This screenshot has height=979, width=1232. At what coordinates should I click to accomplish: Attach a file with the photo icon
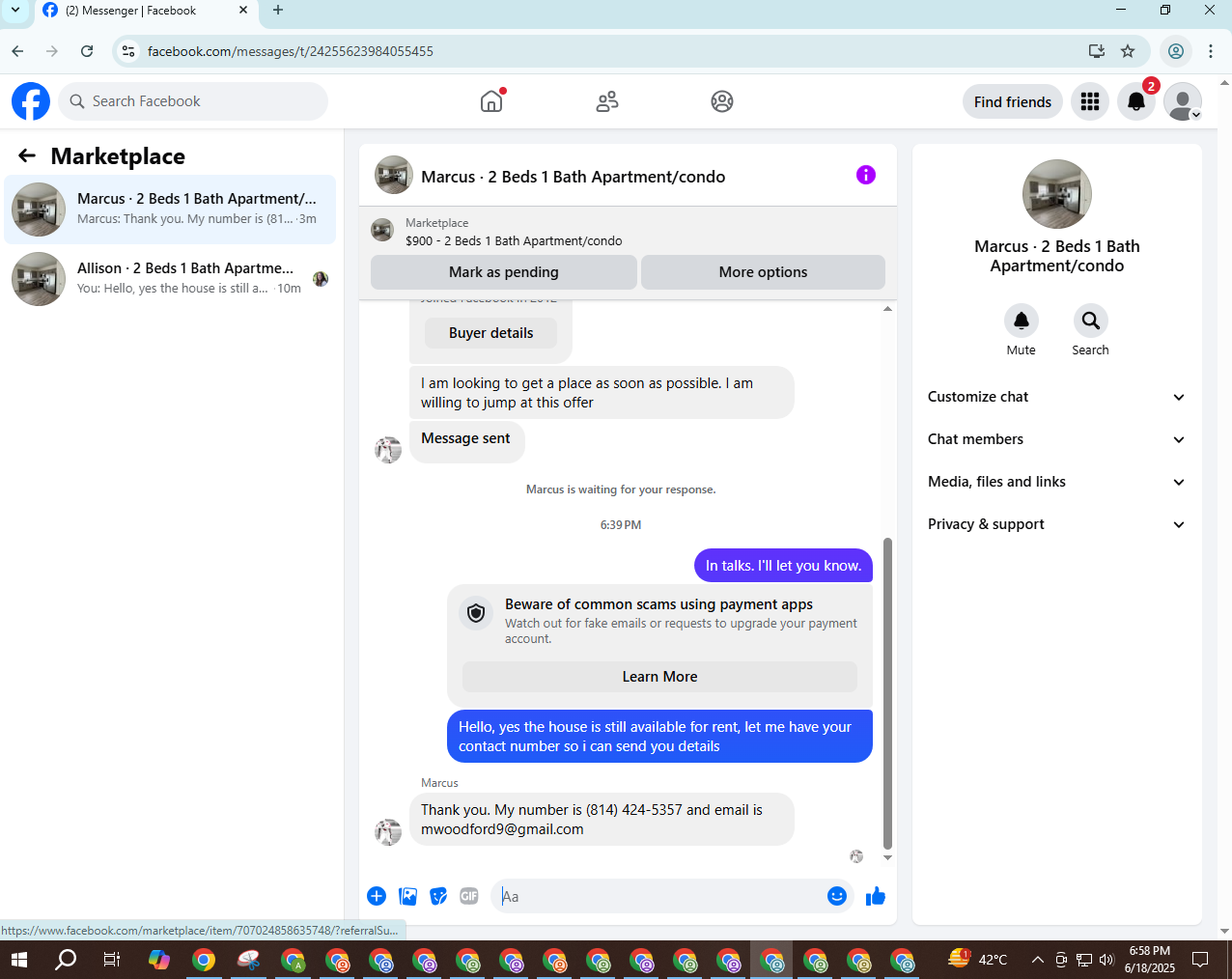tap(408, 896)
